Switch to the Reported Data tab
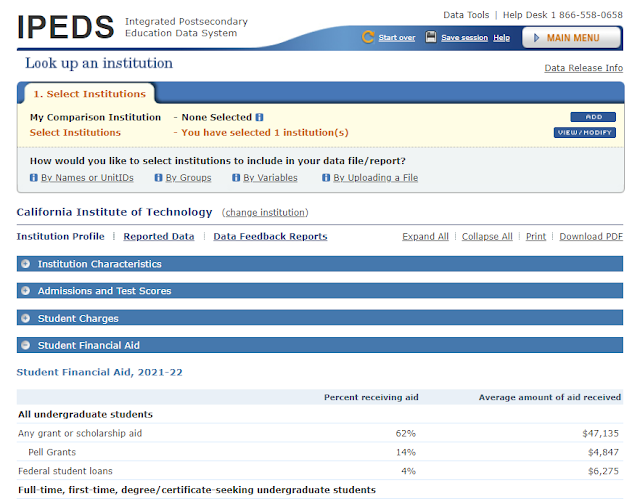Screen dimensions: 640x499 click(158, 237)
